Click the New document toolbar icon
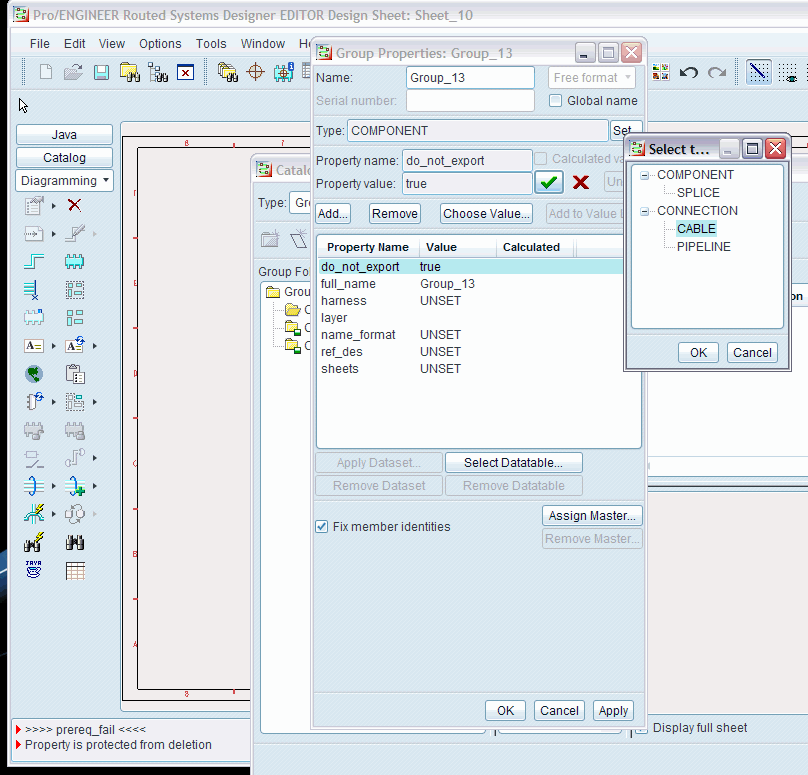 (x=46, y=72)
